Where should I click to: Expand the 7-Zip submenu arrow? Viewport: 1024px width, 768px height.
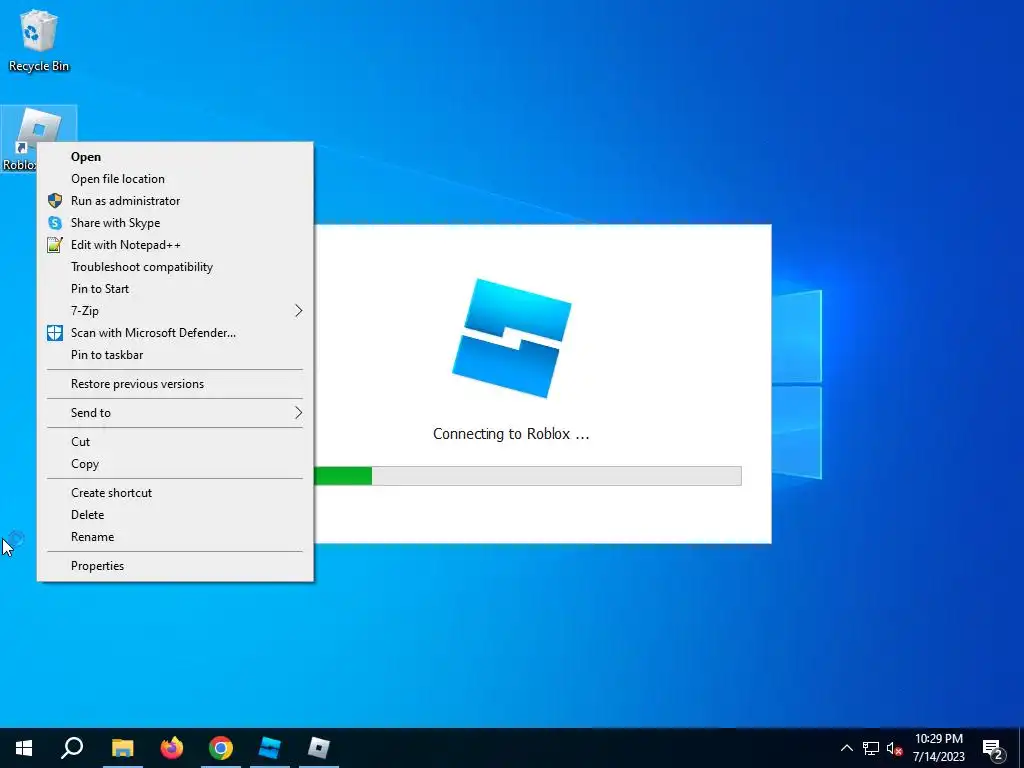pyautogui.click(x=298, y=311)
